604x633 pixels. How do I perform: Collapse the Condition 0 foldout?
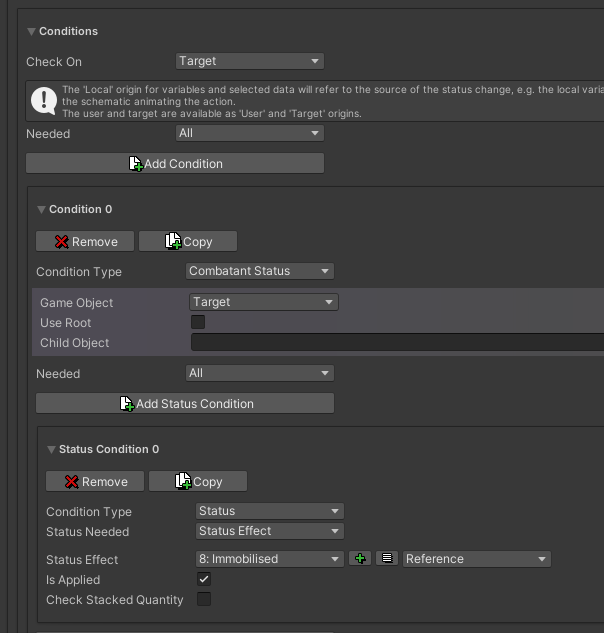[41, 210]
